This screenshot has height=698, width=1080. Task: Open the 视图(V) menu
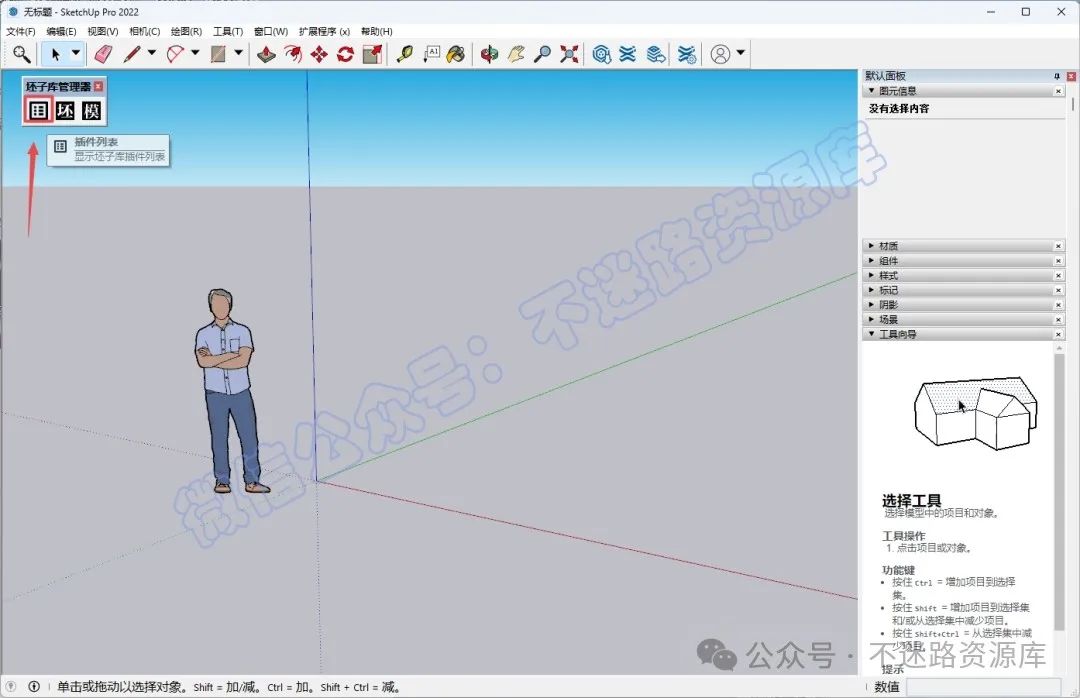(103, 31)
